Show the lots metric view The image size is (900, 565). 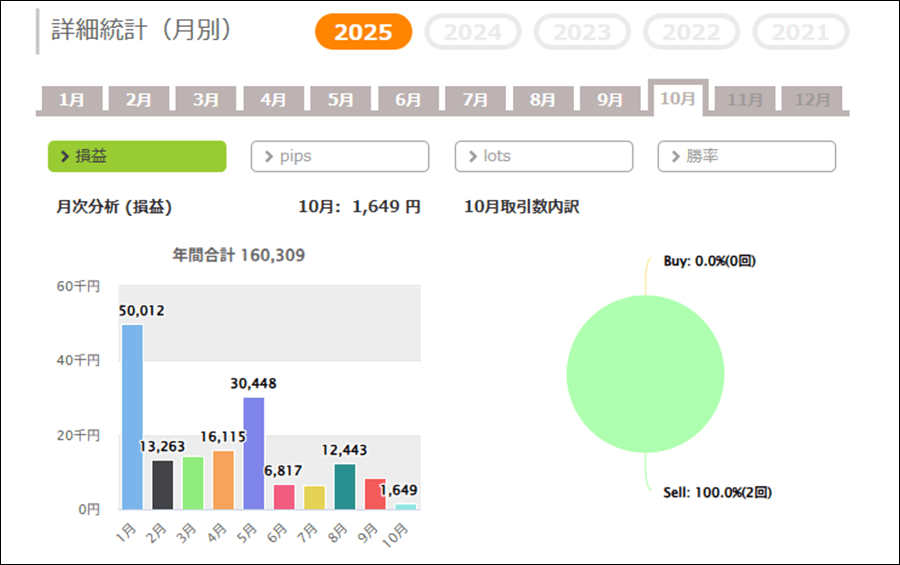[543, 156]
